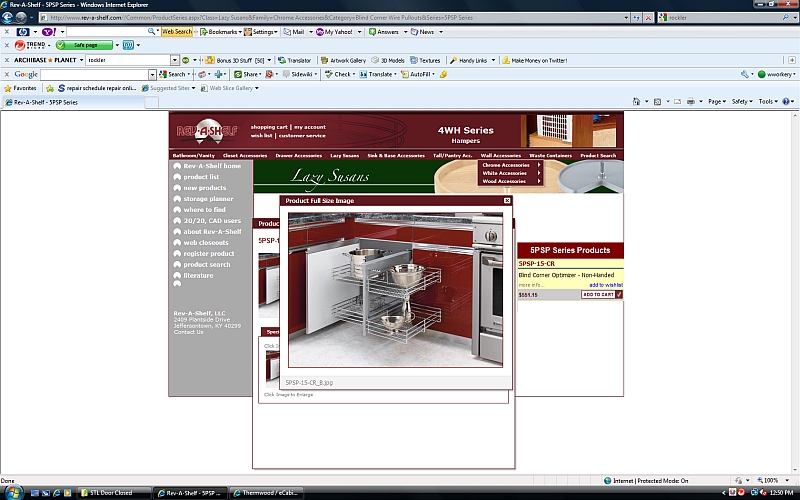Open the IE Tools menu

tap(767, 102)
